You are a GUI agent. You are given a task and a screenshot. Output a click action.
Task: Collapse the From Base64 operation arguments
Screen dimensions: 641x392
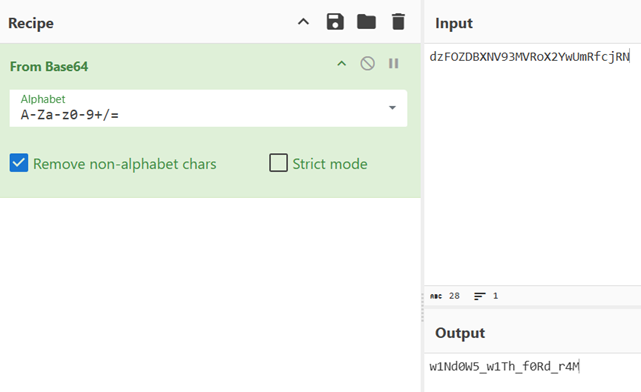click(x=341, y=64)
